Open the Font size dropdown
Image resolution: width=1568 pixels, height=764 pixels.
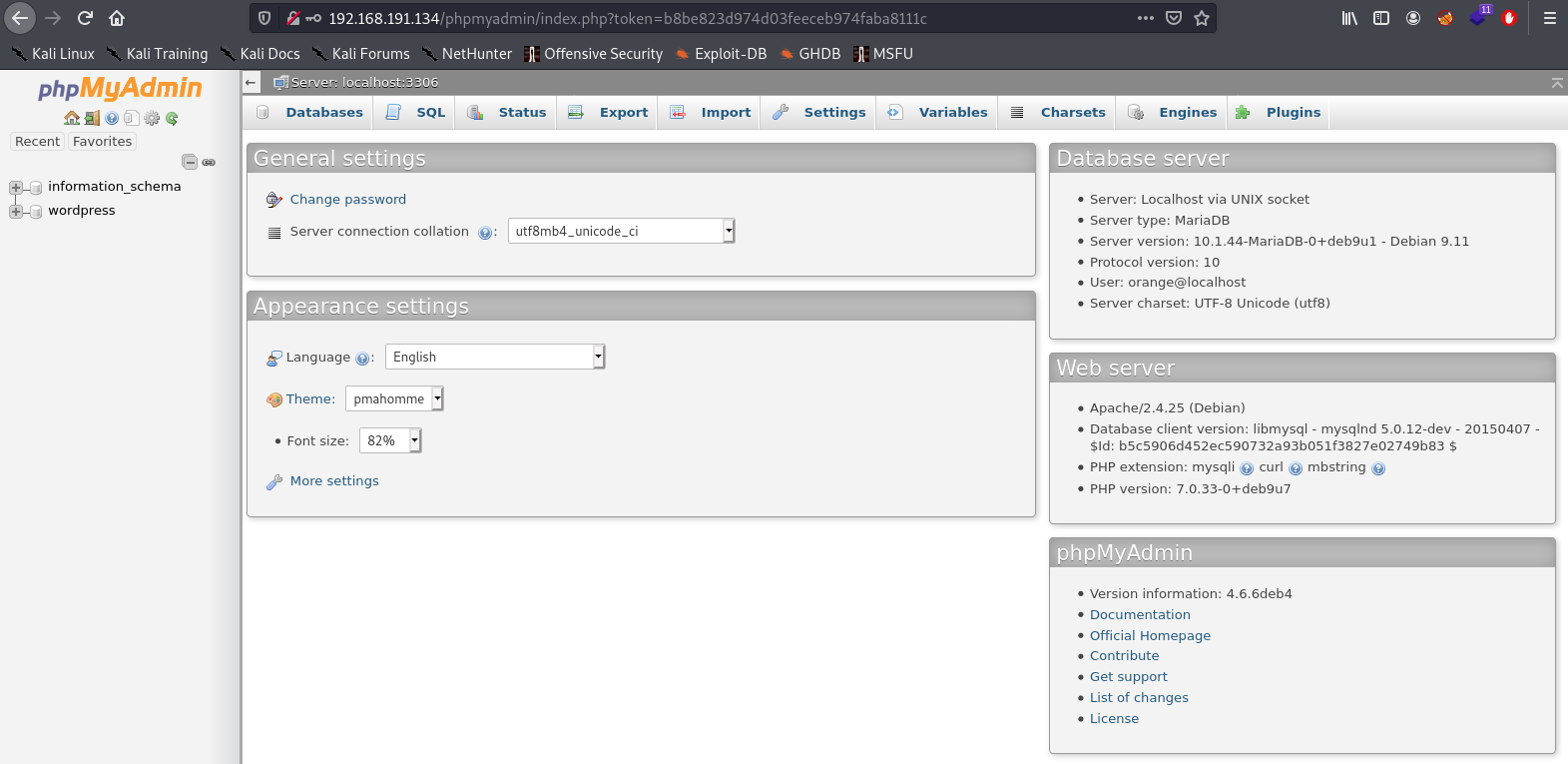(x=390, y=440)
